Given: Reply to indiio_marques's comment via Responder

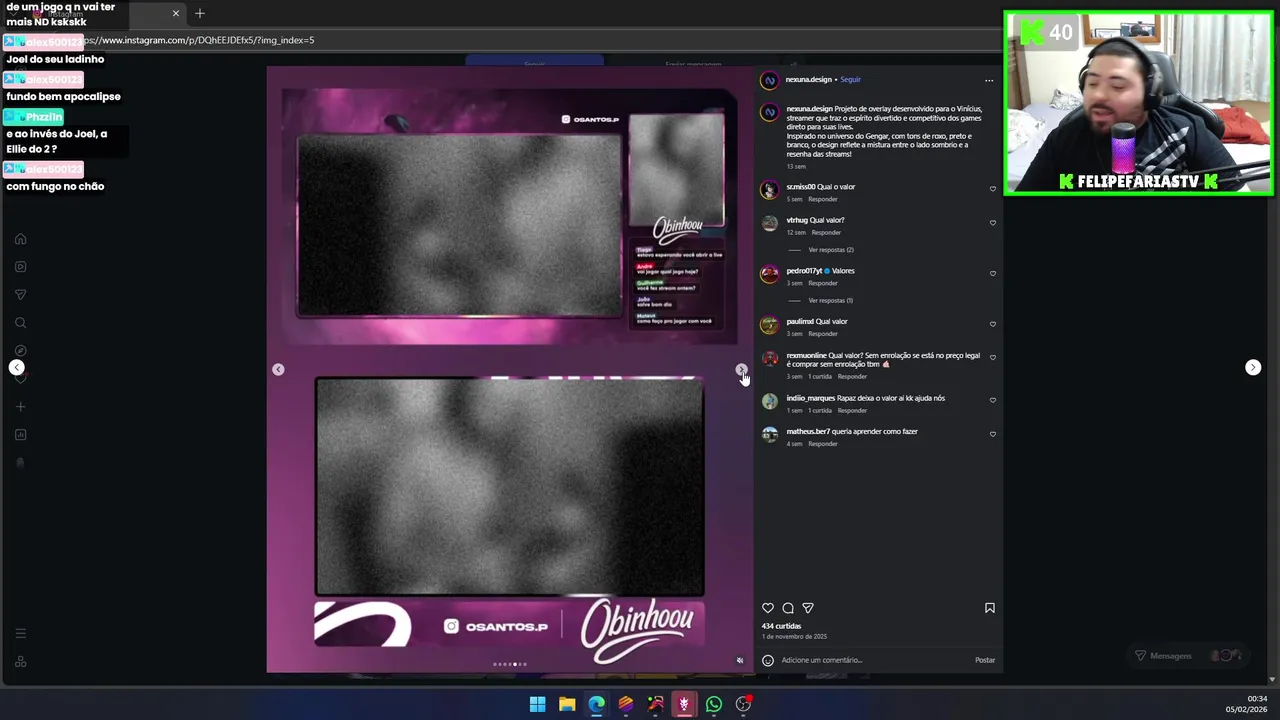Looking at the screenshot, I should click(x=852, y=410).
